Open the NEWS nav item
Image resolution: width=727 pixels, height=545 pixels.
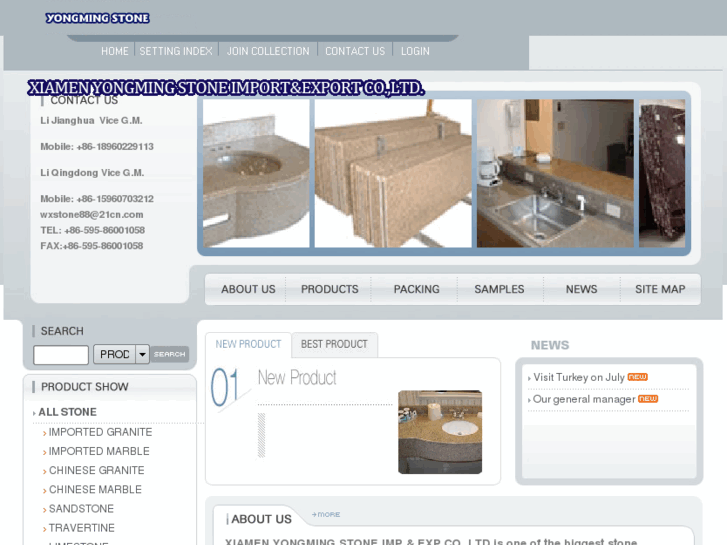(581, 289)
